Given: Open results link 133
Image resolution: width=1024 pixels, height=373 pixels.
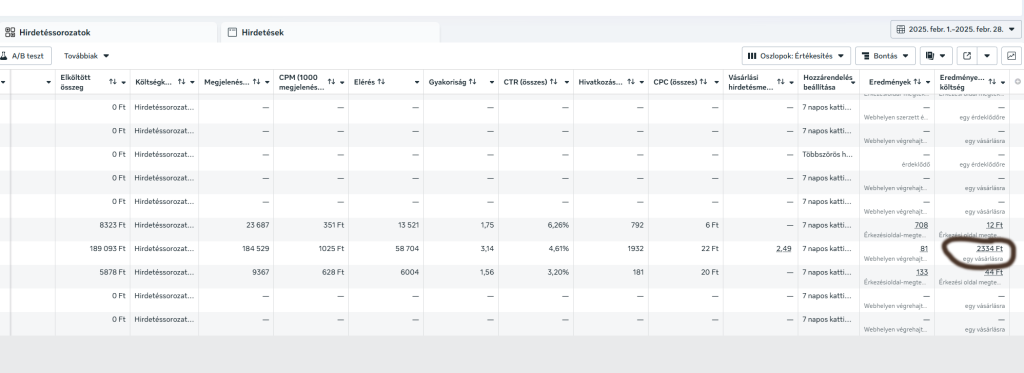Looking at the screenshot, I should (922, 272).
